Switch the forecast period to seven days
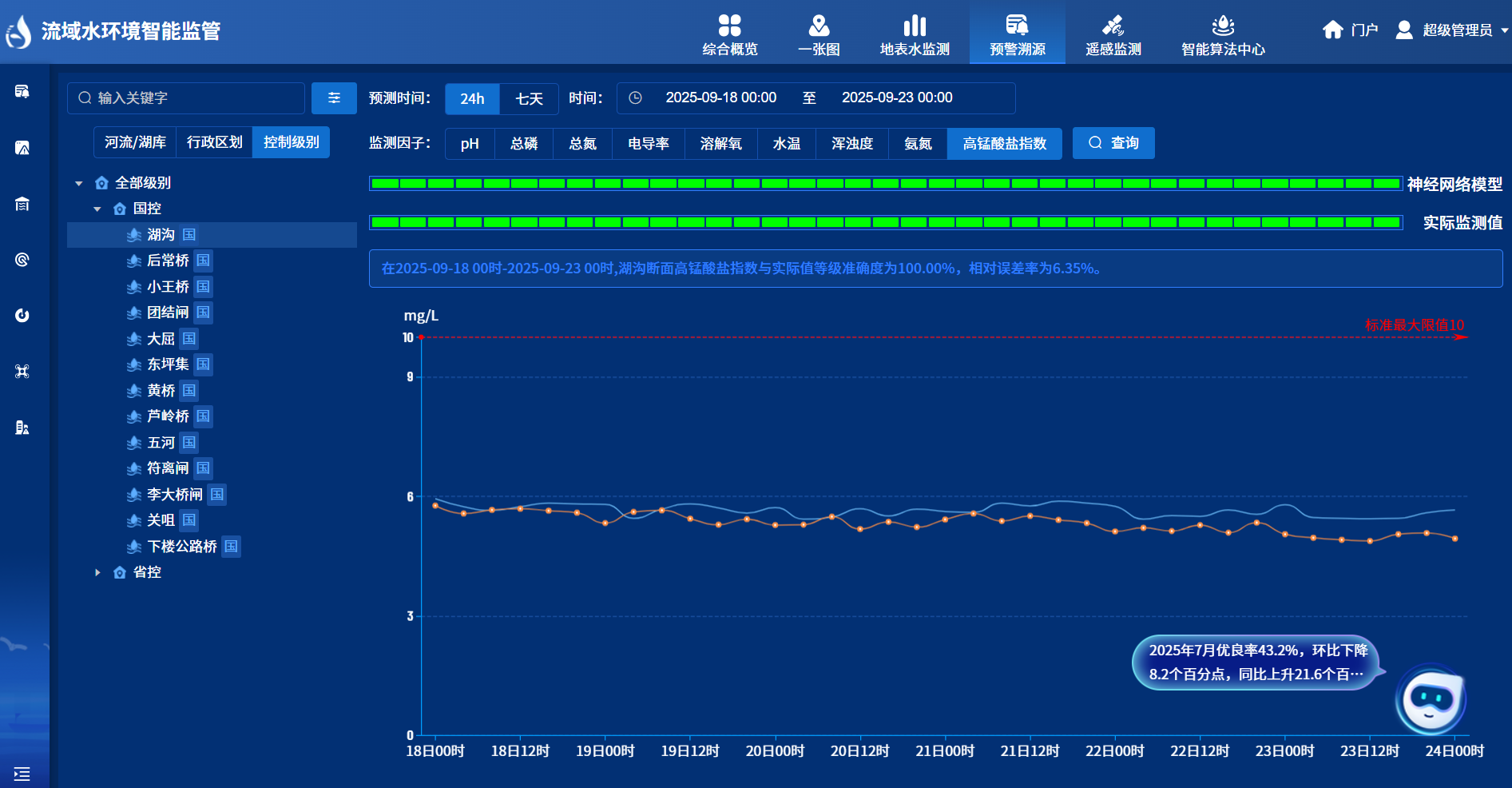 click(x=529, y=99)
